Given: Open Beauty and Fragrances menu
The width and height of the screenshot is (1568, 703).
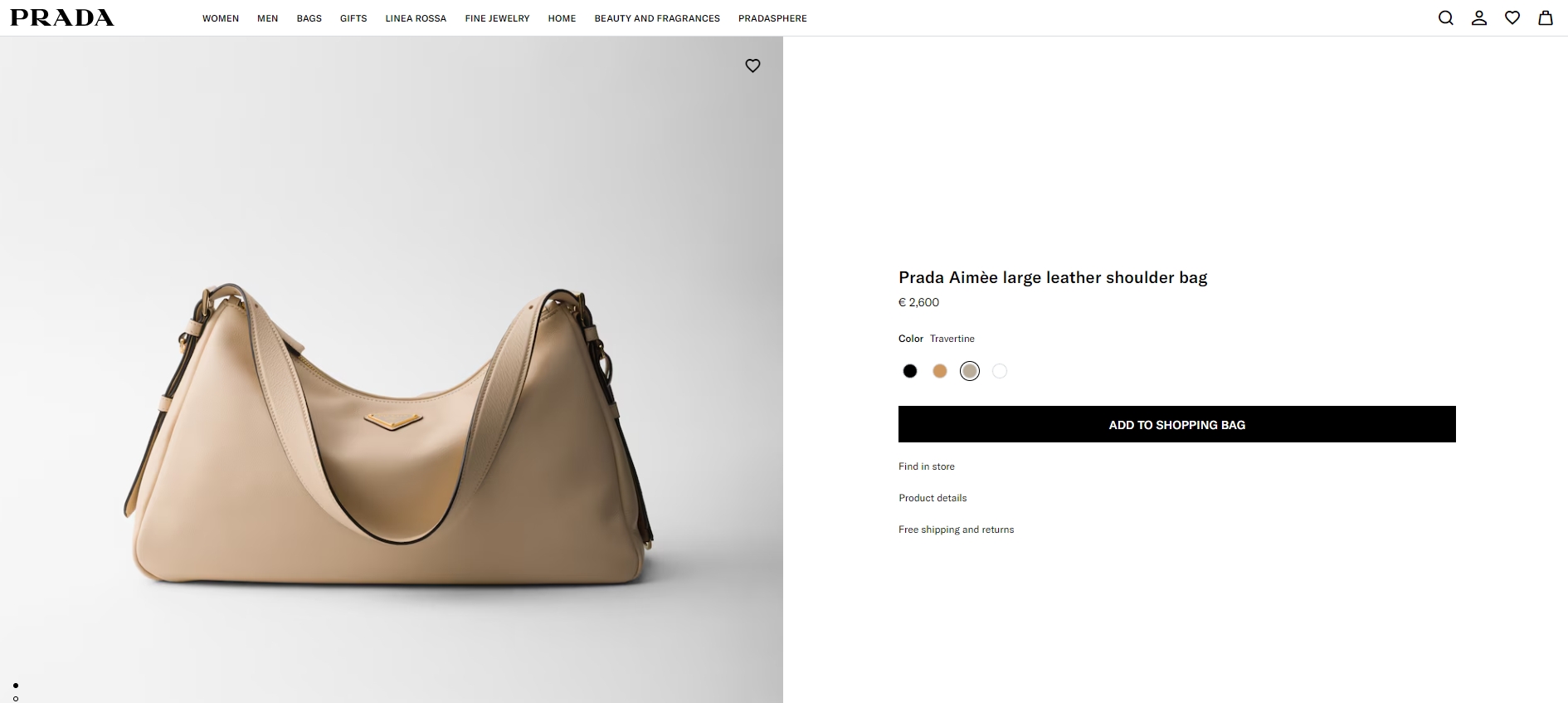Looking at the screenshot, I should tap(657, 18).
